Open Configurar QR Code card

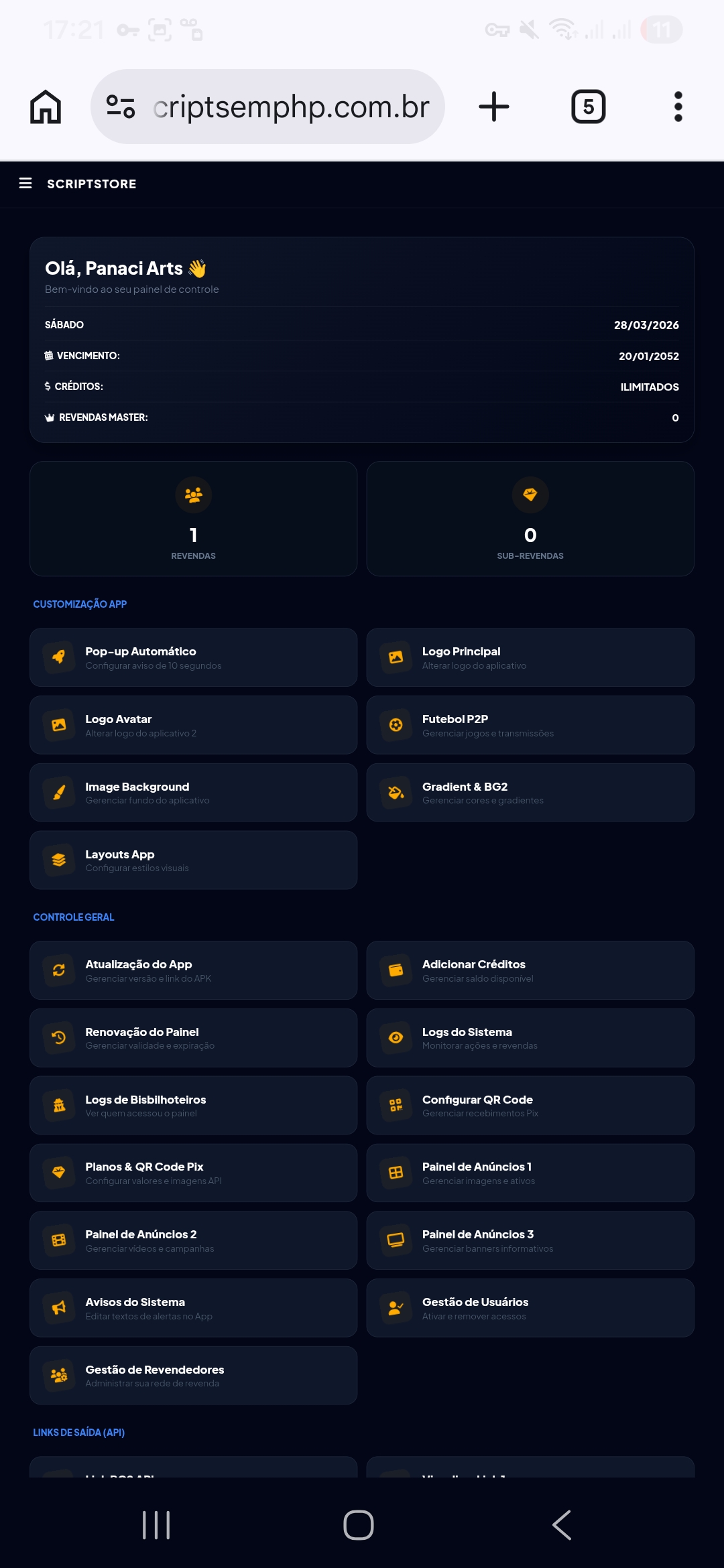pos(530,1106)
